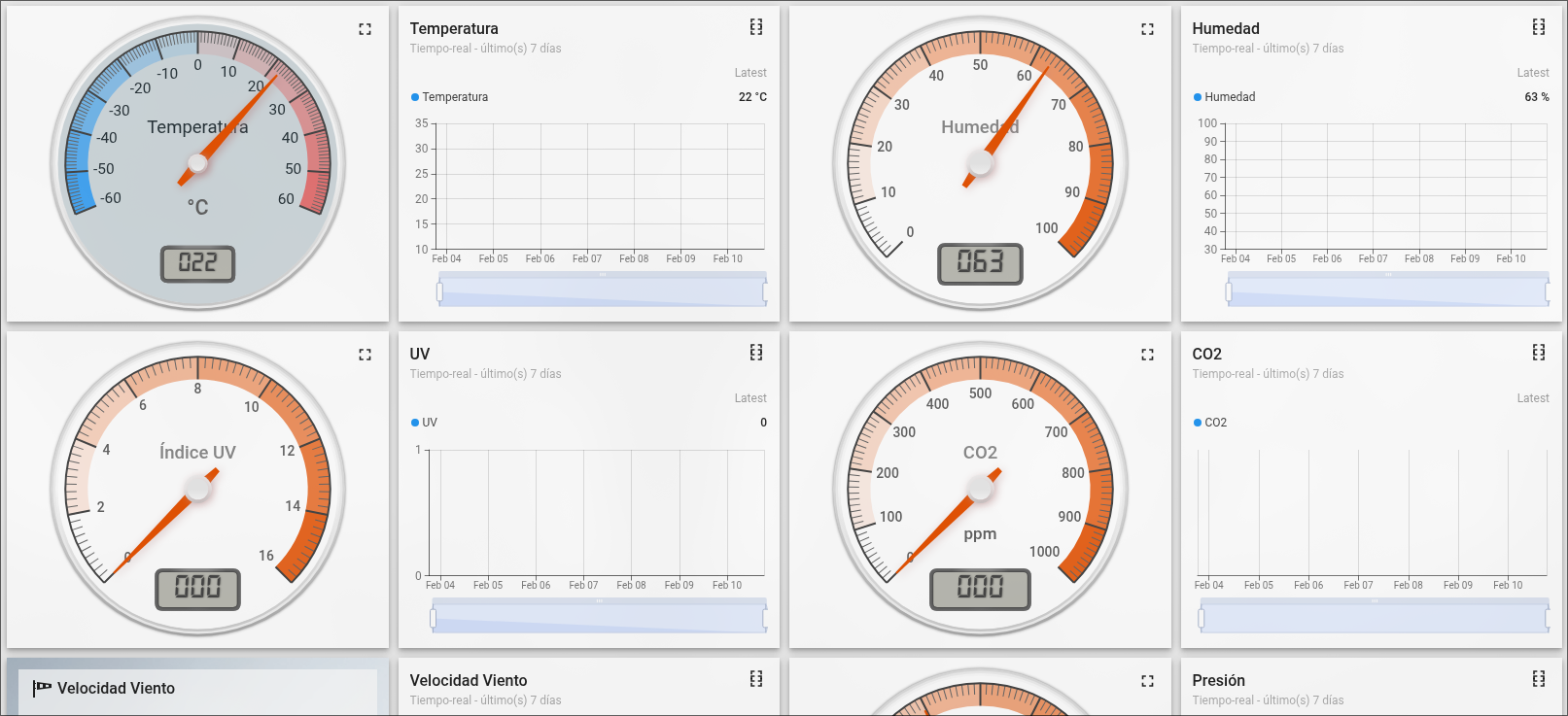Click the 000 digital readout on UV gauge
Screen dimensions: 1568x716
click(x=197, y=589)
